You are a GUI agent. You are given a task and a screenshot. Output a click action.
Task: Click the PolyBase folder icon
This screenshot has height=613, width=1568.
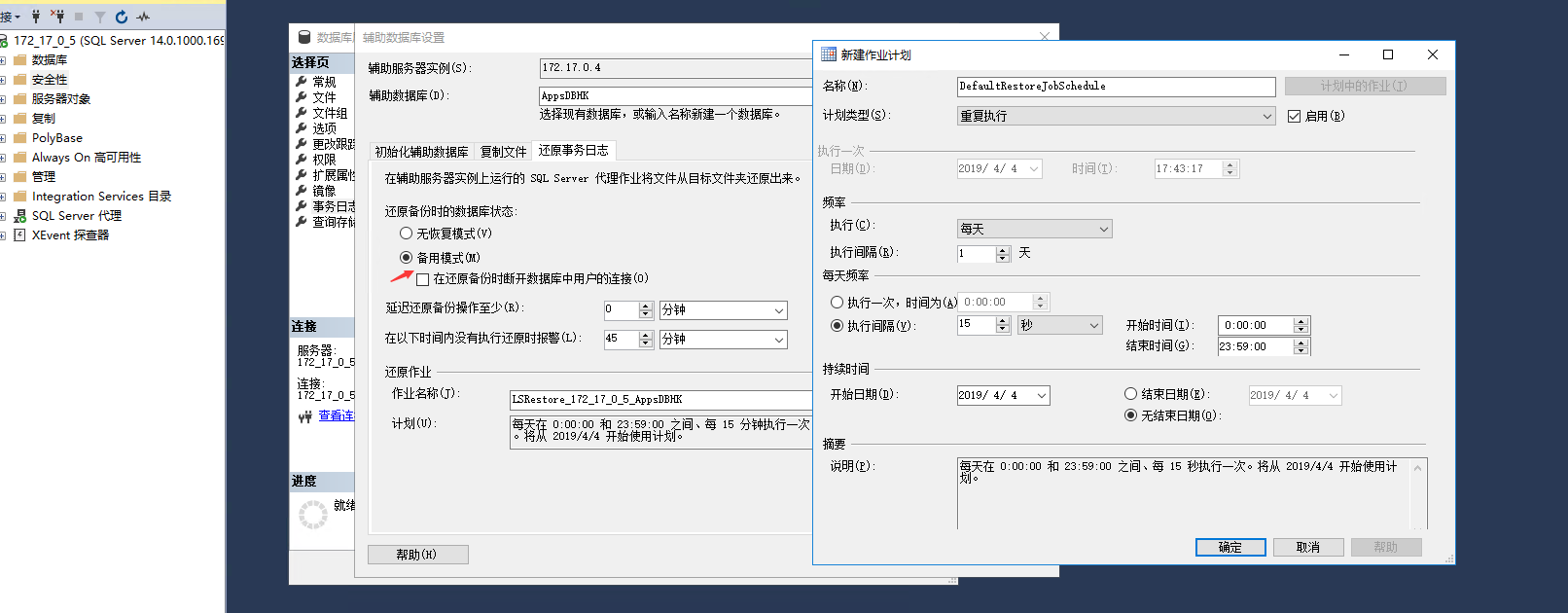[19, 138]
